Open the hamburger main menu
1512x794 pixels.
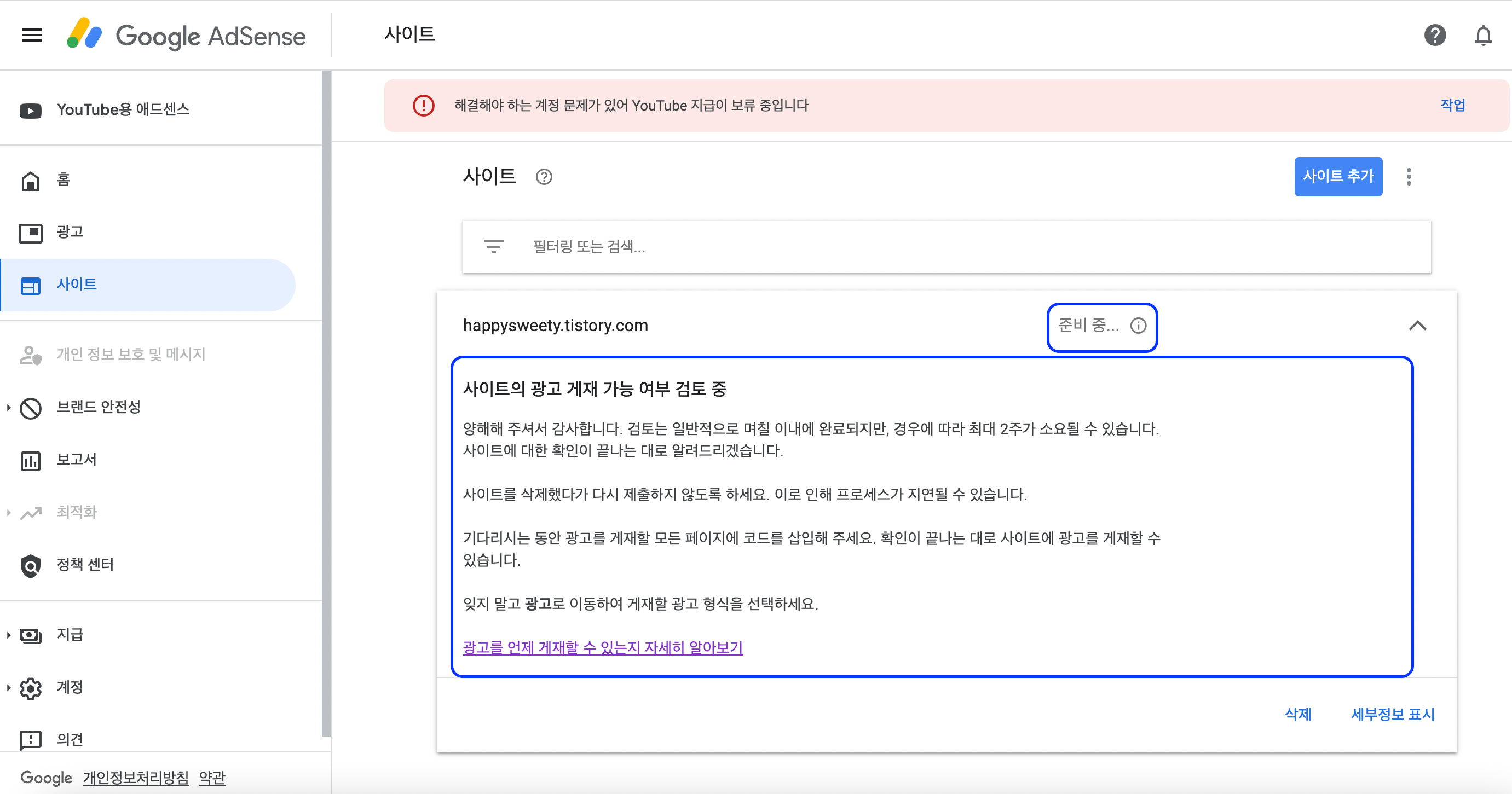pyautogui.click(x=32, y=35)
